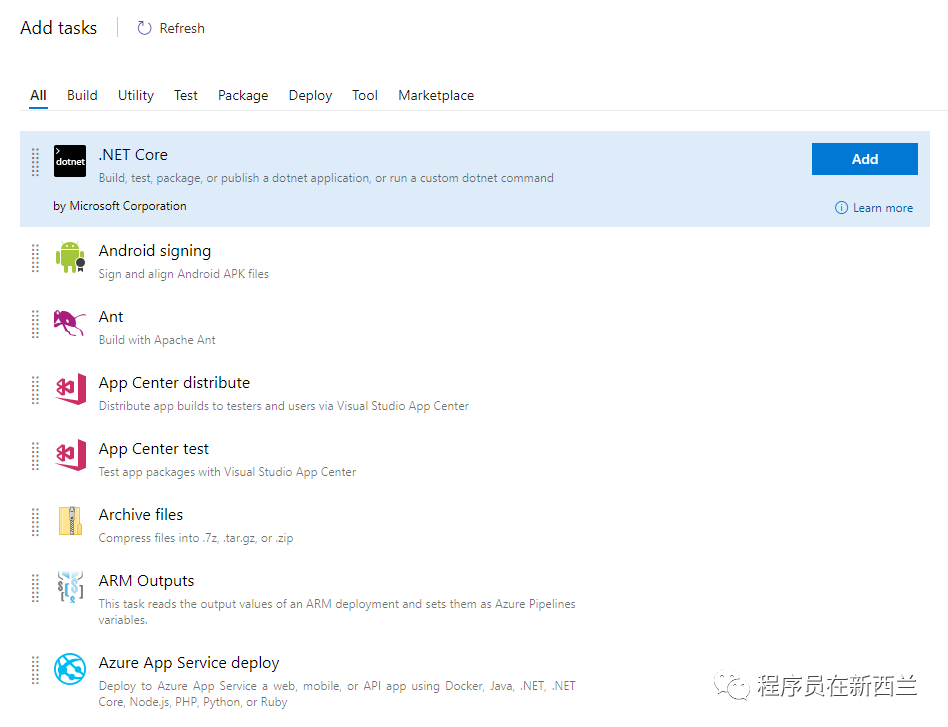
Task: Open the Utility tab
Action: 136,96
